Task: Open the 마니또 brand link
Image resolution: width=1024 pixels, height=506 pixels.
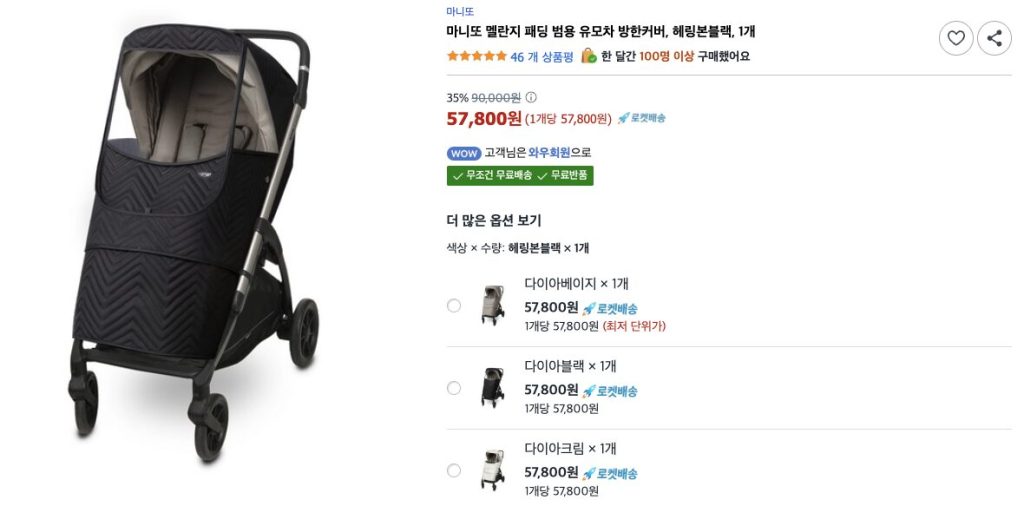Action: pos(460,11)
